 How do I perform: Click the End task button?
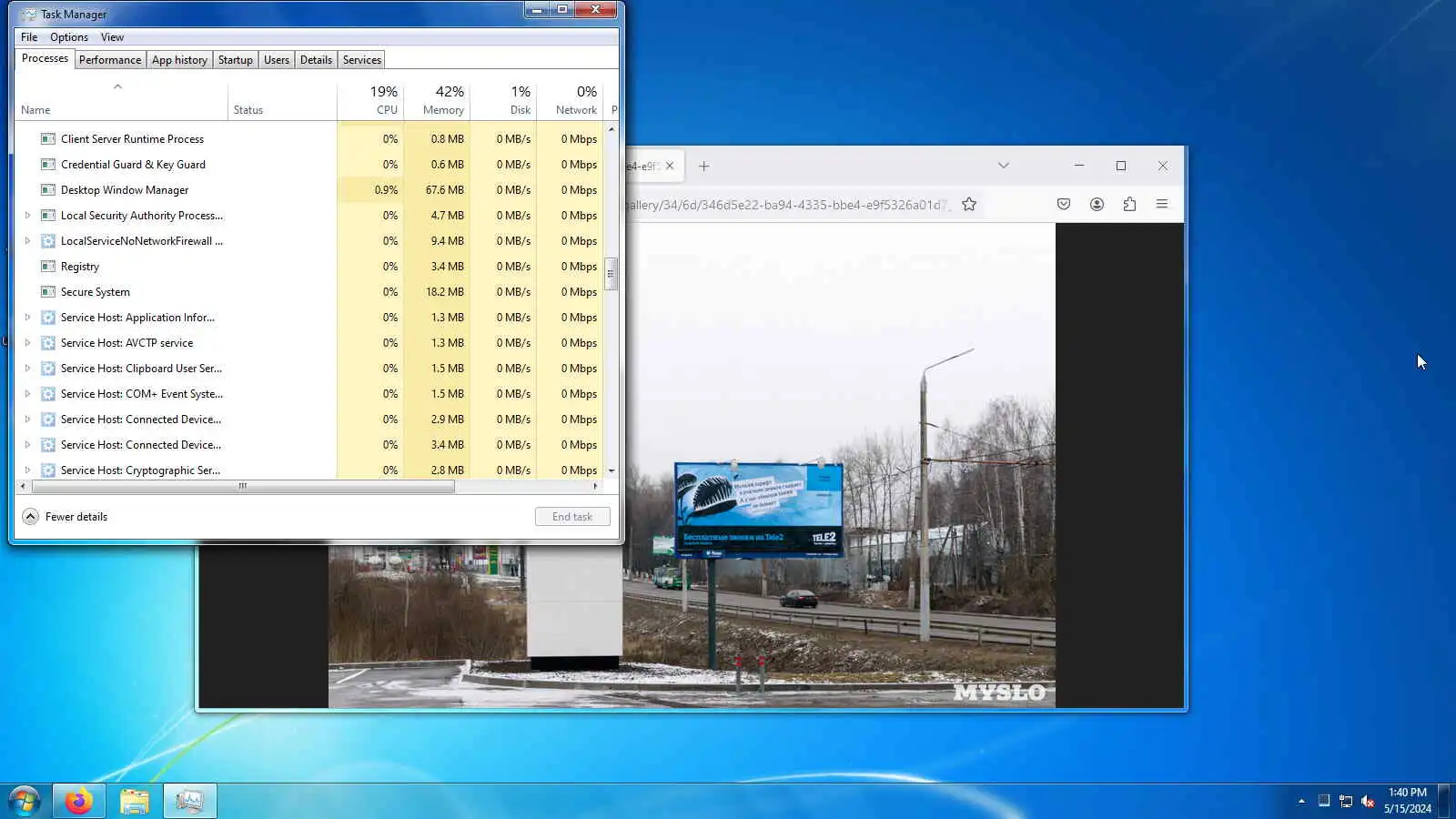click(572, 517)
